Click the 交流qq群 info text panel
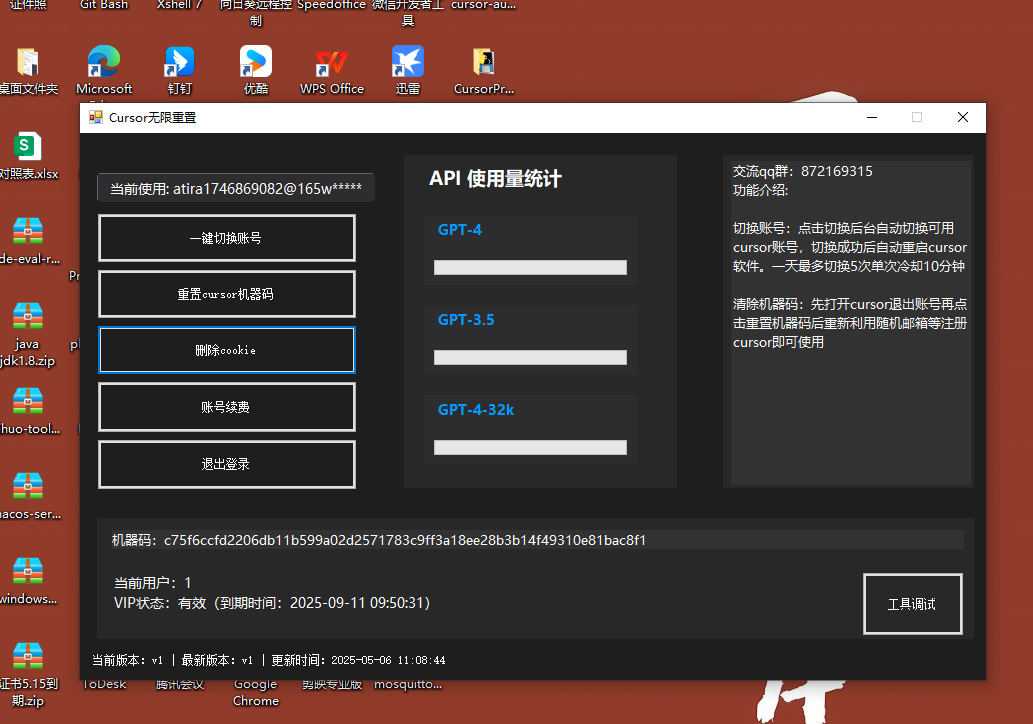The image size is (1033, 724). [849, 323]
